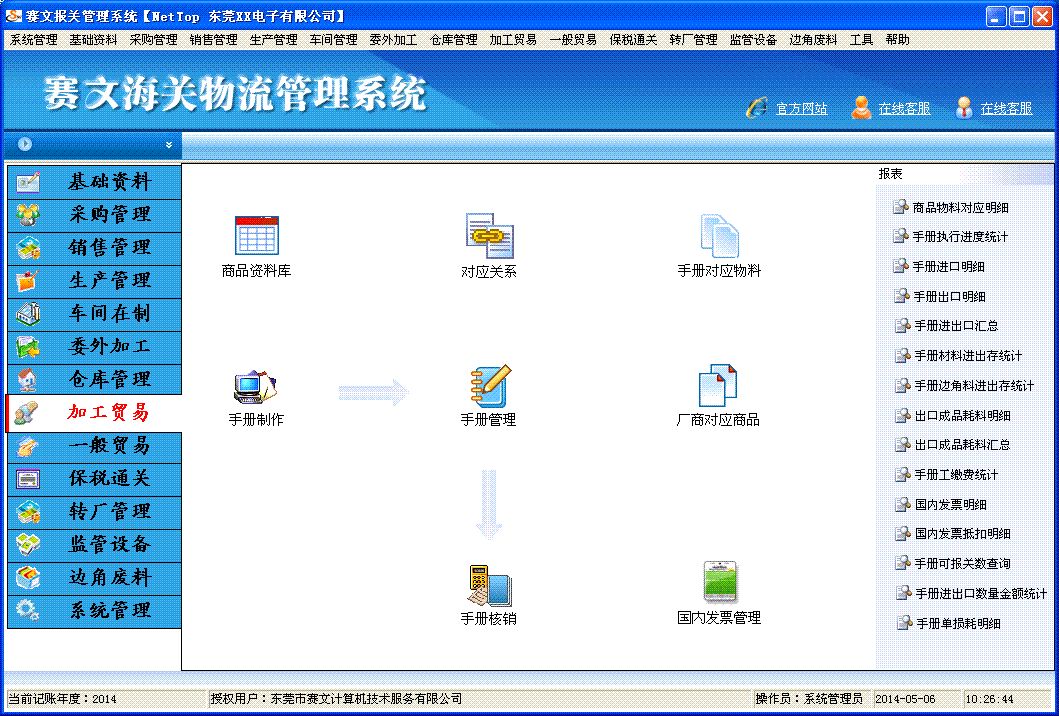Collapse sidebar using the double-chevron button
This screenshot has height=716, width=1059.
pyautogui.click(x=169, y=145)
